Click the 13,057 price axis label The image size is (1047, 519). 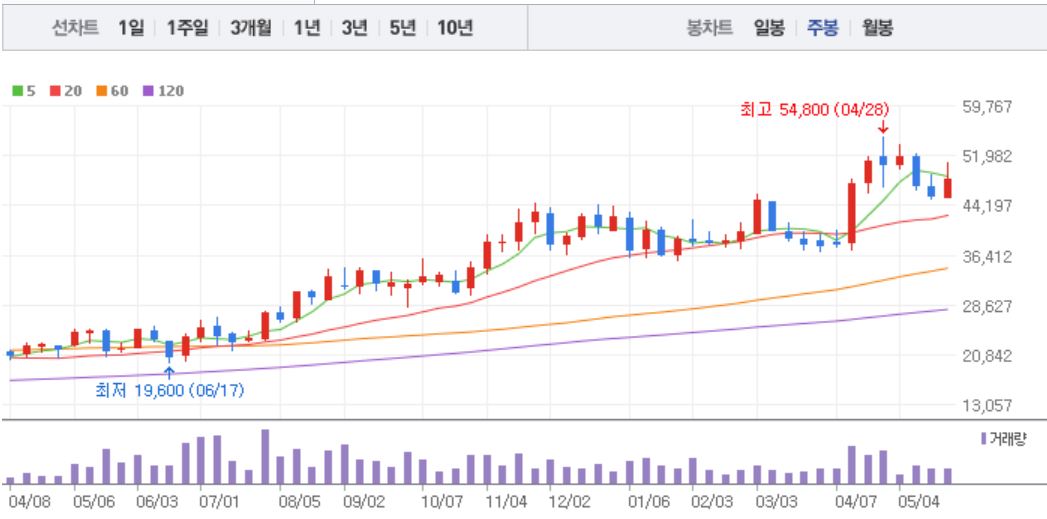pyautogui.click(x=987, y=405)
